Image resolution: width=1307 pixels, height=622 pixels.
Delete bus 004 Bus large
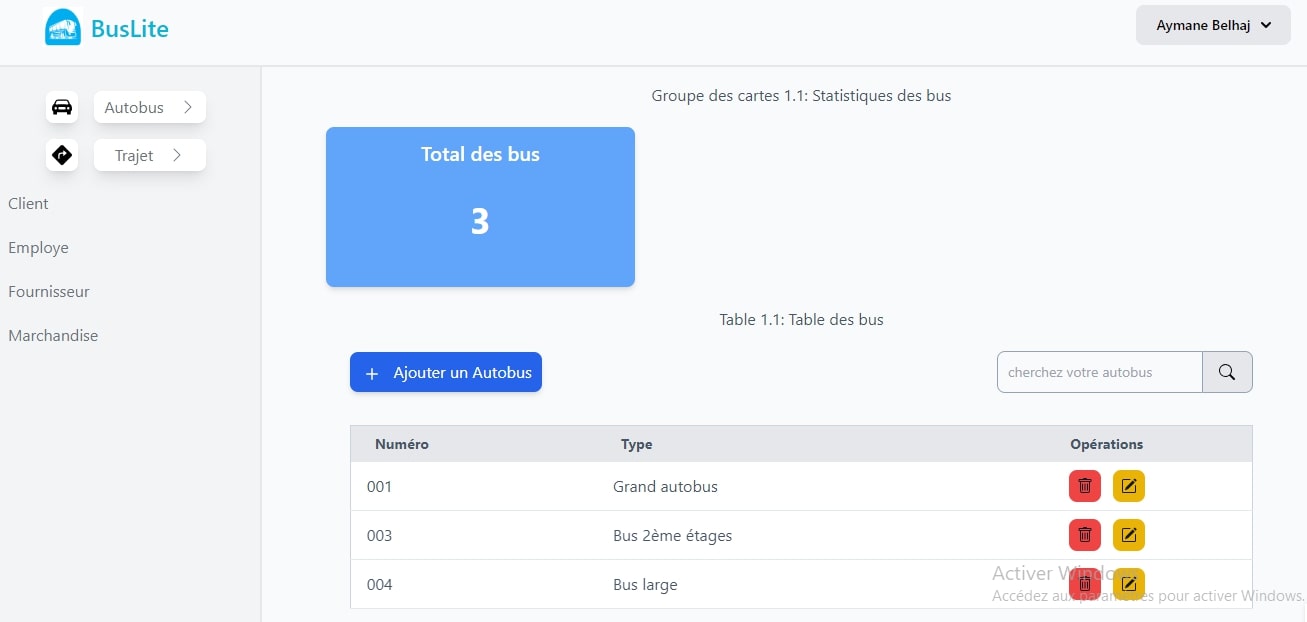point(1085,584)
